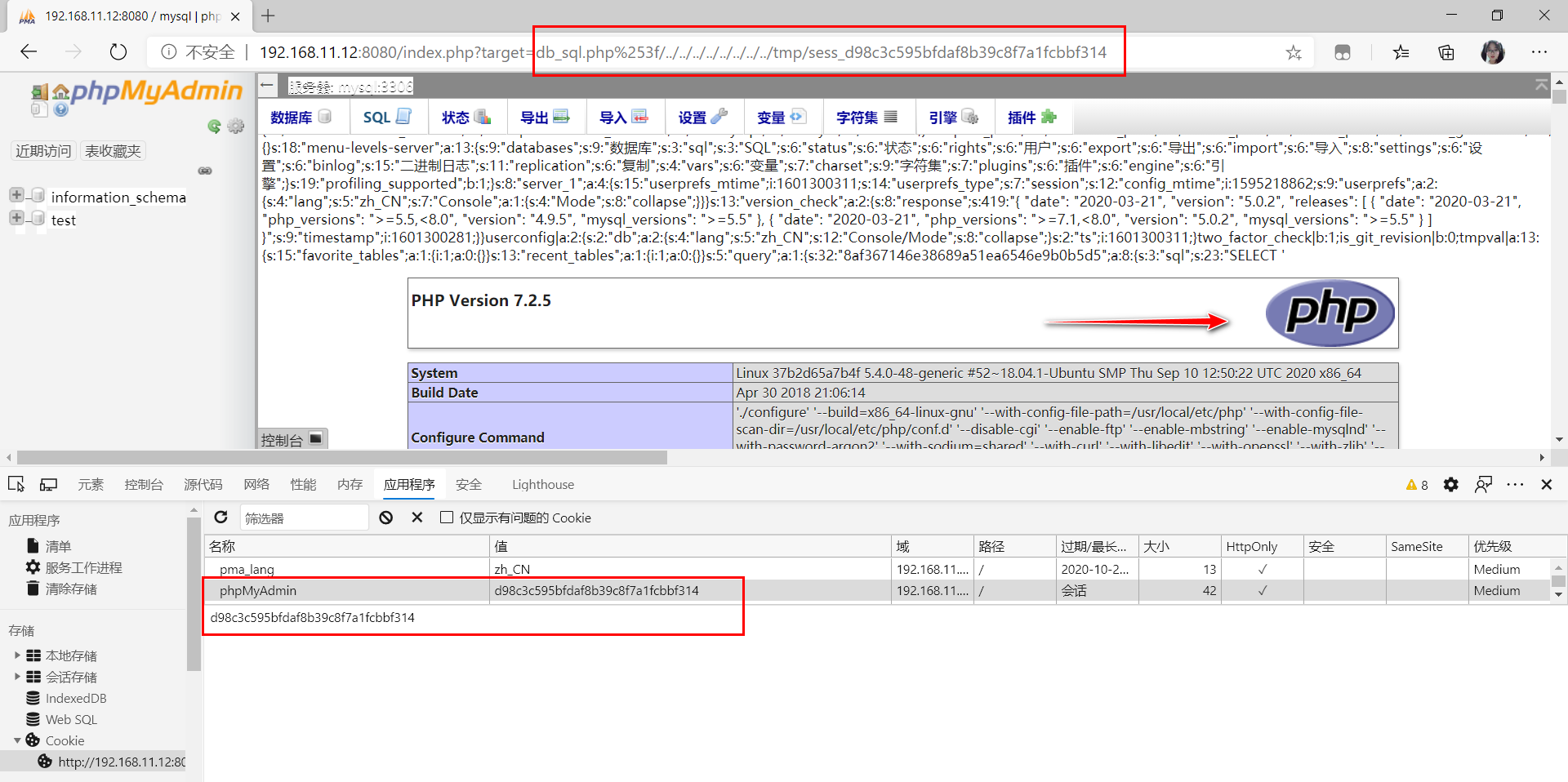The width and height of the screenshot is (1568, 782).
Task: Click the site info not-secure icon
Action: click(x=168, y=52)
